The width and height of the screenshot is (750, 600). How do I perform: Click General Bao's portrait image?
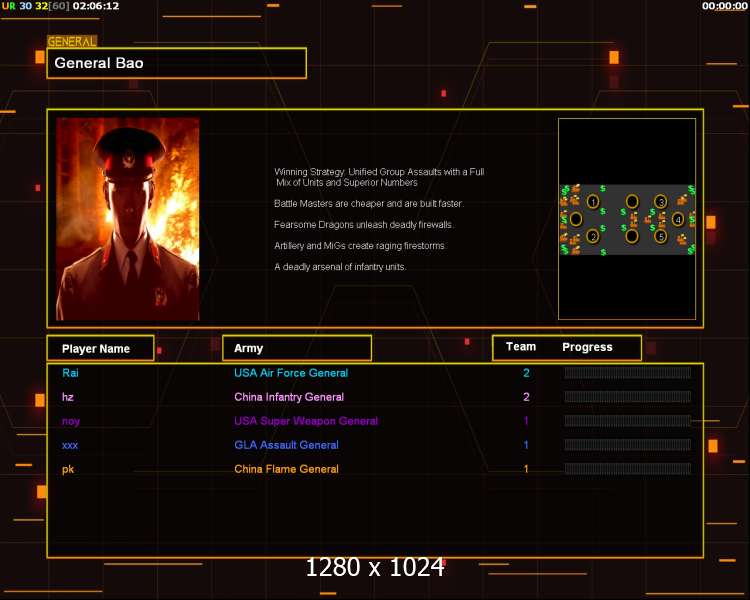pyautogui.click(x=128, y=219)
